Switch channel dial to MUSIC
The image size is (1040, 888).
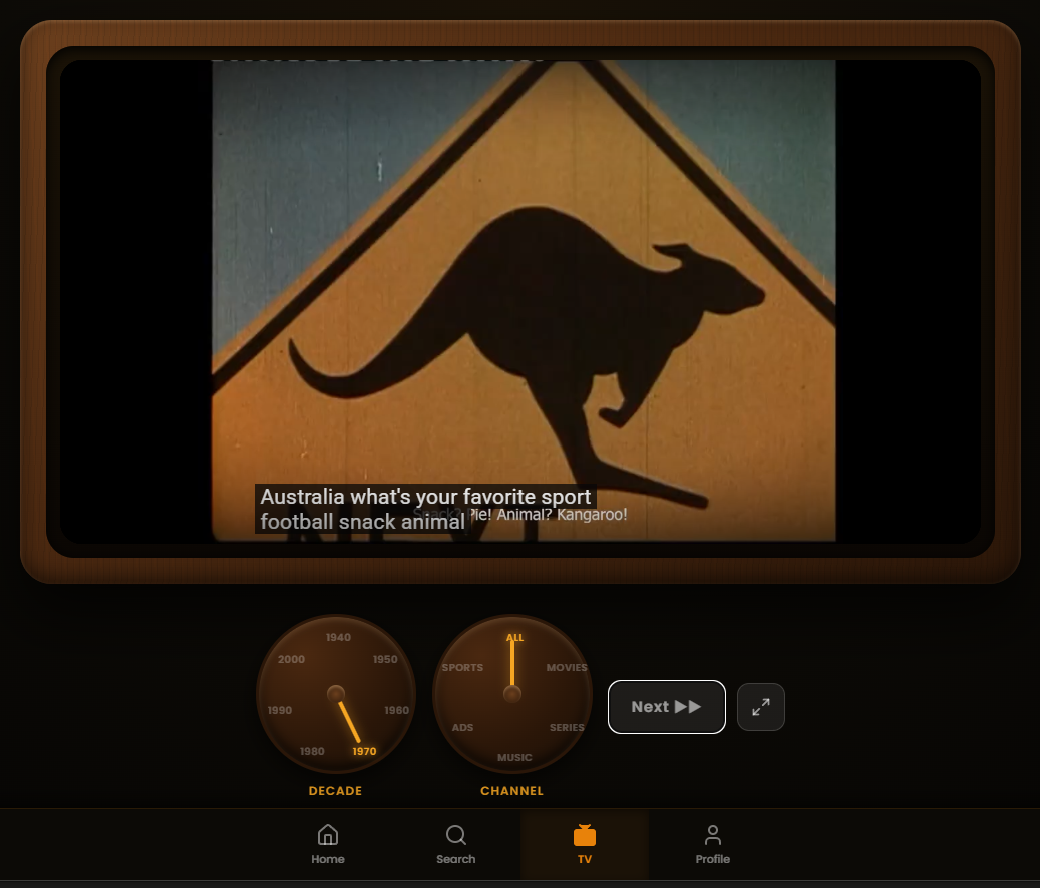[515, 757]
